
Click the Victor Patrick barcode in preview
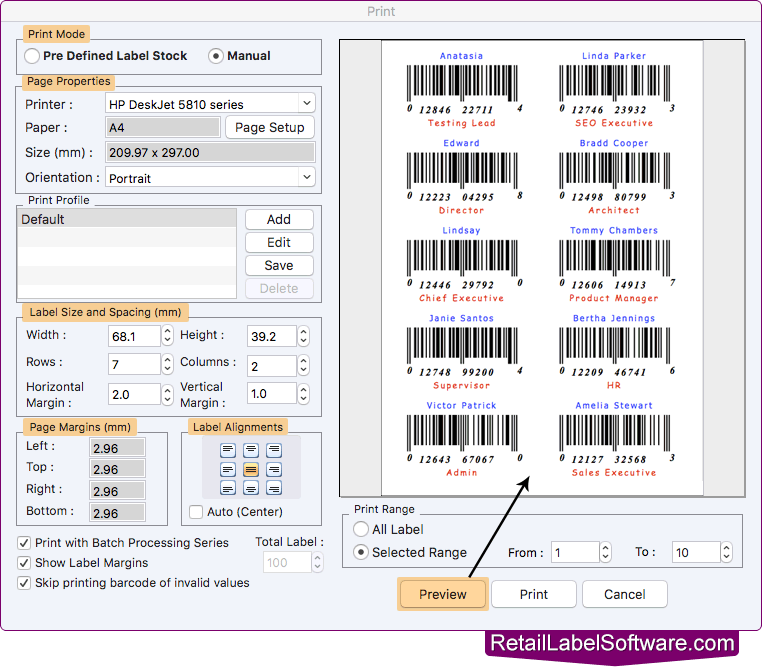click(462, 439)
